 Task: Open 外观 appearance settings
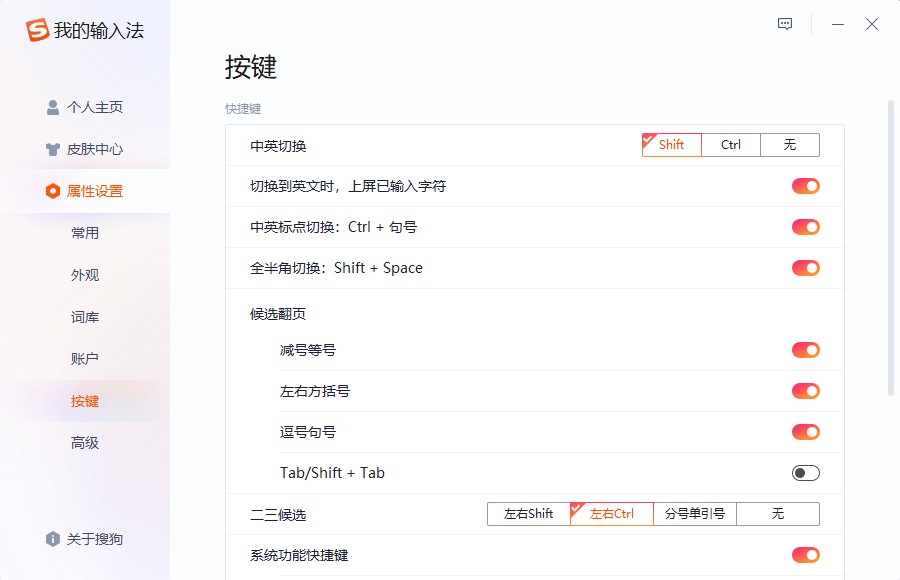click(85, 275)
